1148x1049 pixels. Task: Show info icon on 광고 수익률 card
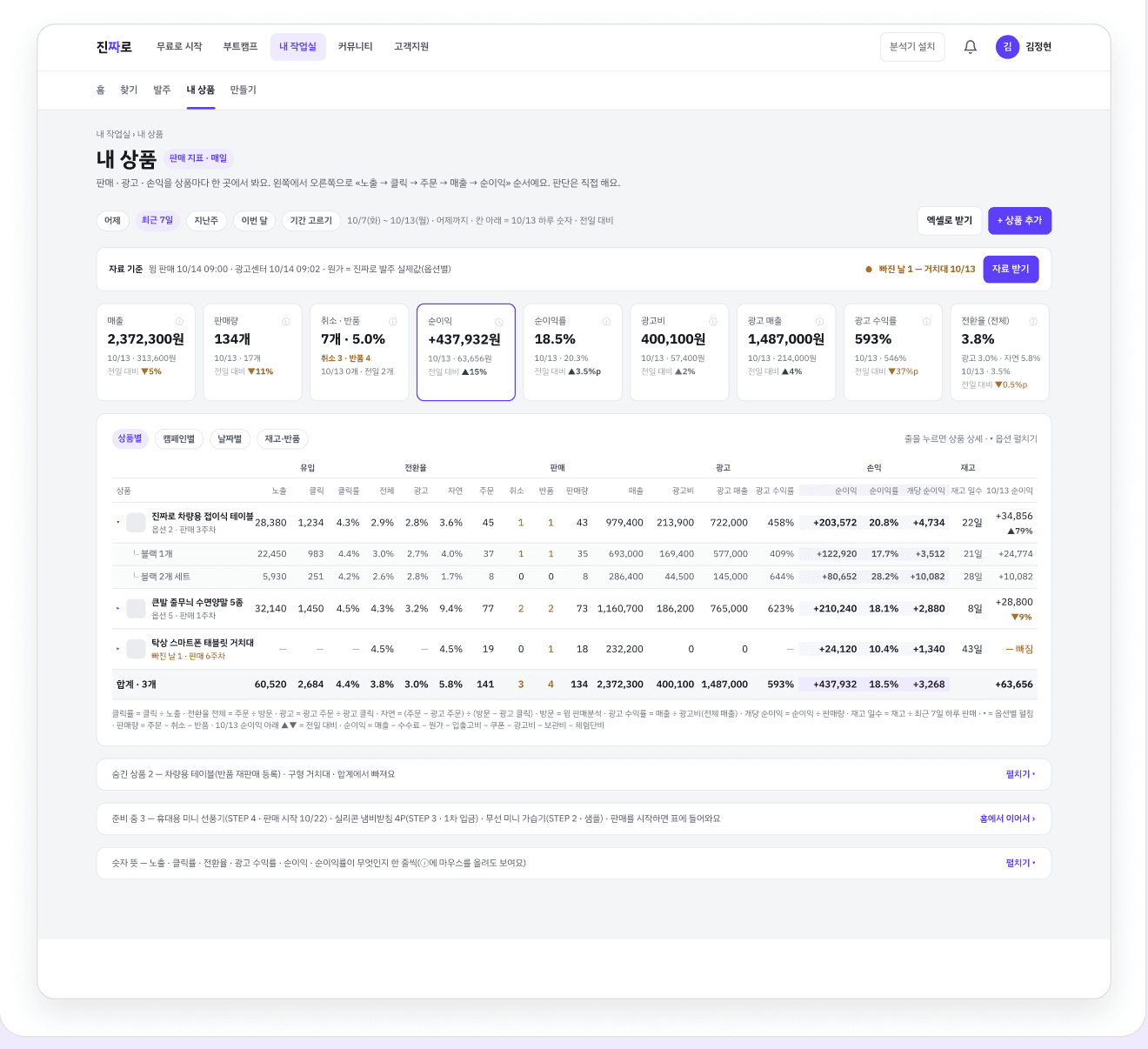click(926, 321)
